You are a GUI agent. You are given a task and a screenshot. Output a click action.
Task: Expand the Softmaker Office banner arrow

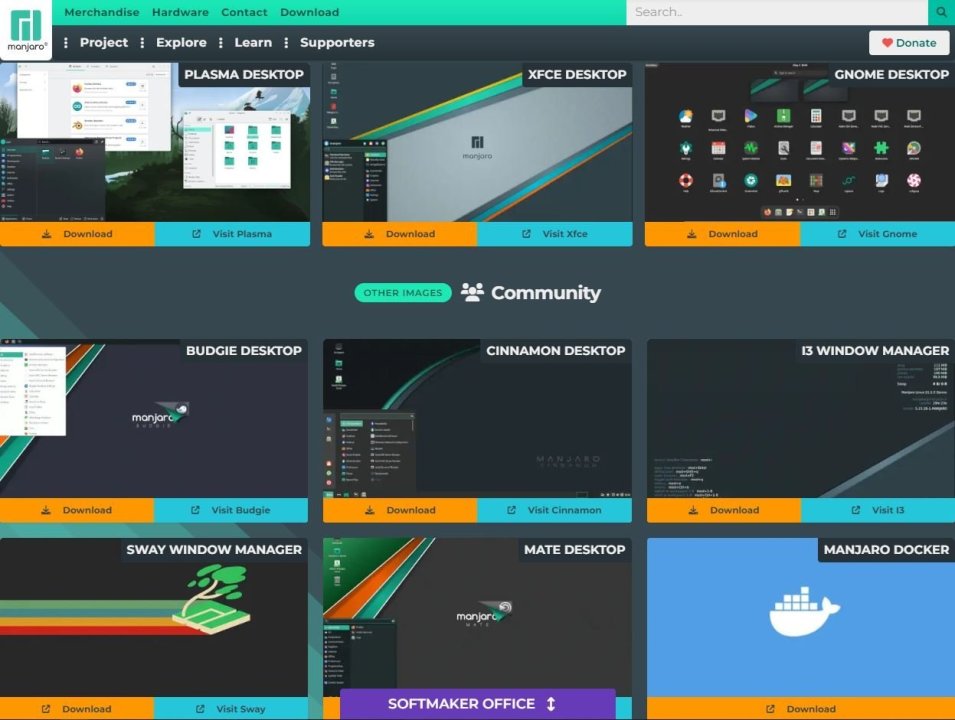pyautogui.click(x=551, y=704)
